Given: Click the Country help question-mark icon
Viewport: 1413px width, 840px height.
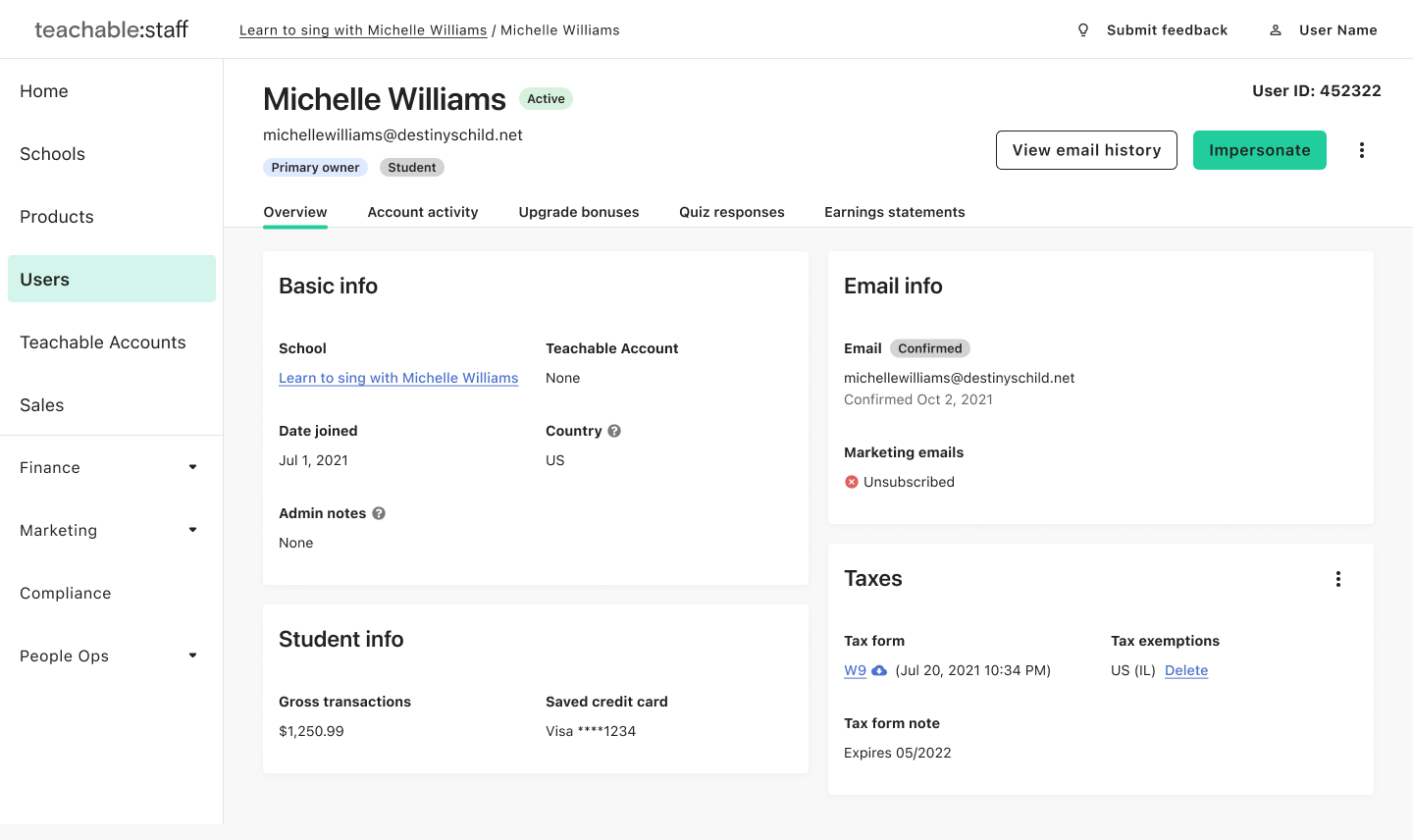Looking at the screenshot, I should pos(614,431).
